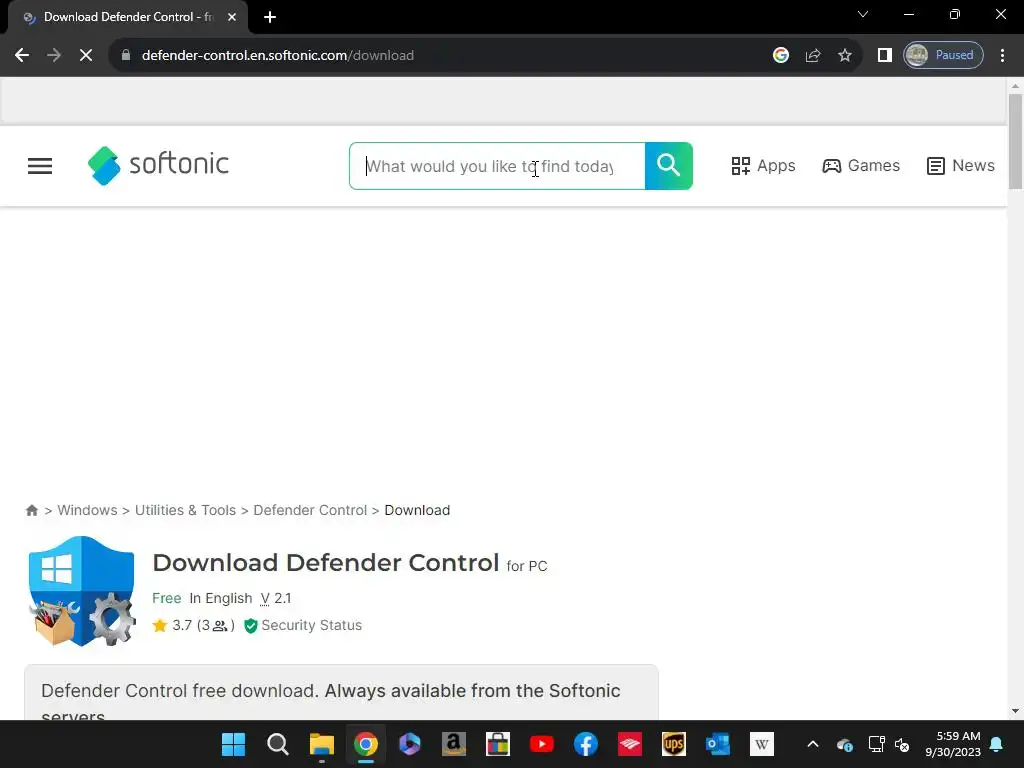
Task: Click the address bar URL
Action: 278,55
